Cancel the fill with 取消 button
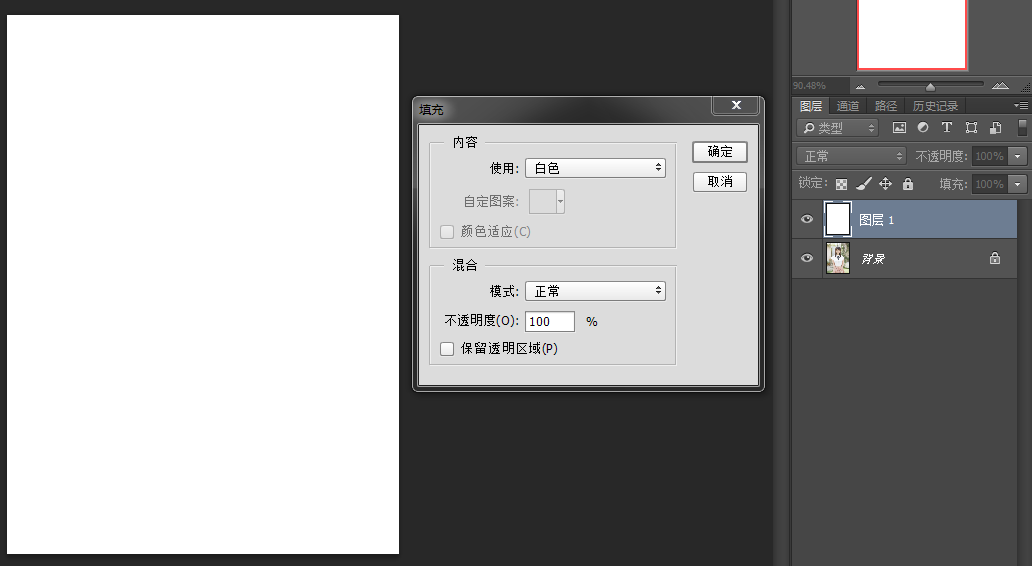The image size is (1032, 566). coord(720,182)
